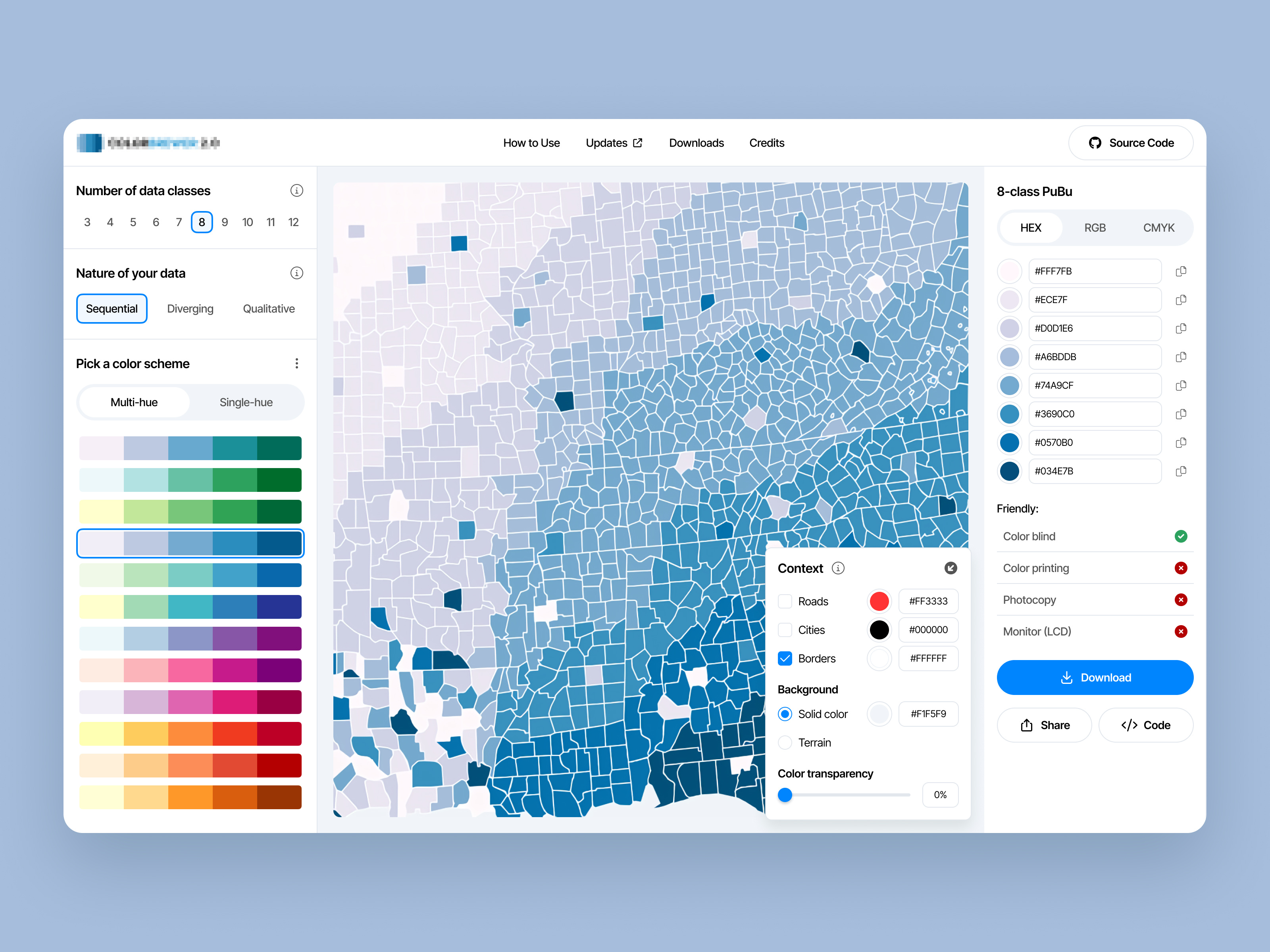Copy the hex value #034E7B
The width and height of the screenshot is (1270, 952).
coord(1181,471)
